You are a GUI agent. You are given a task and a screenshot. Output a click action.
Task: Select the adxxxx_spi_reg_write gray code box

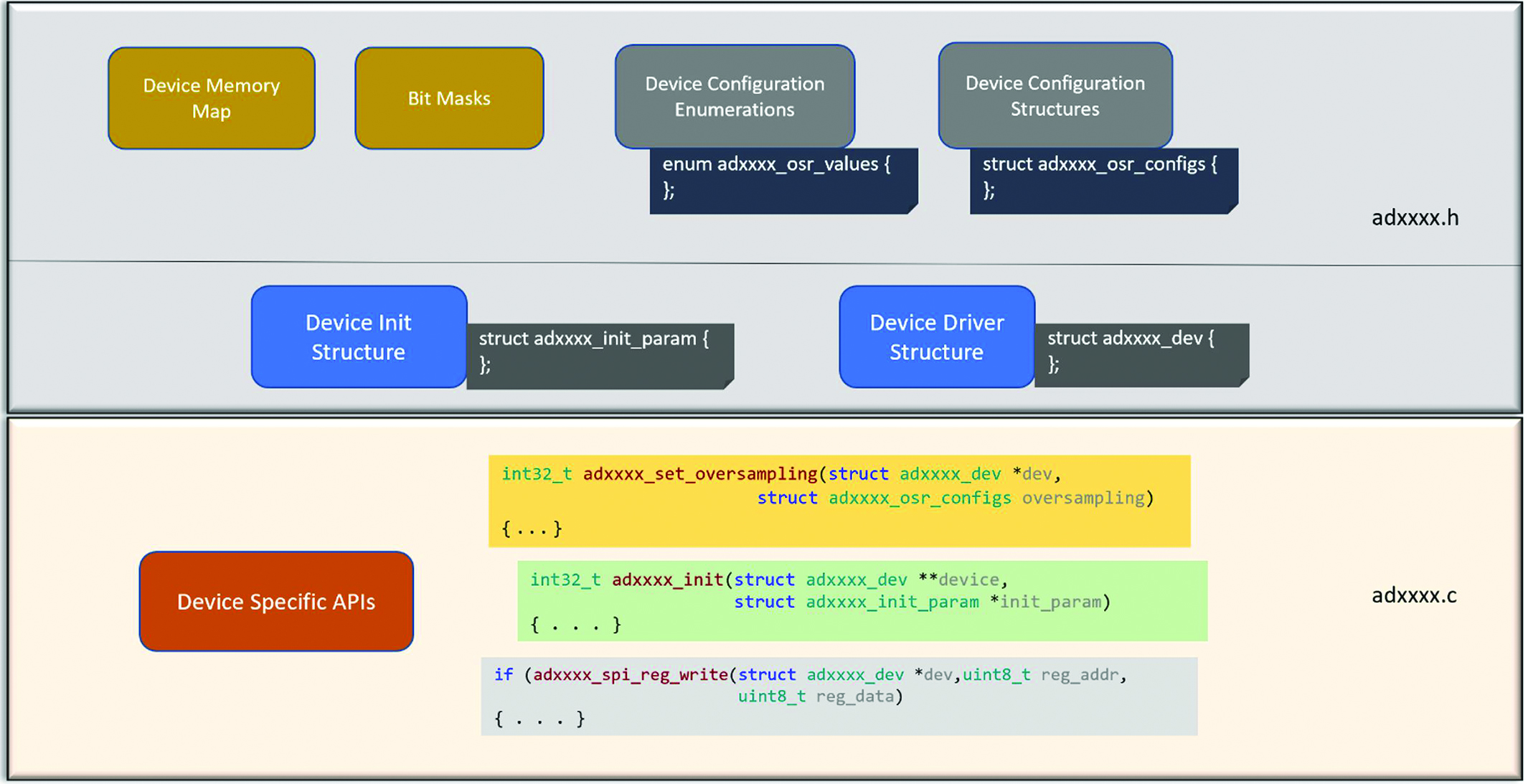pos(839,696)
